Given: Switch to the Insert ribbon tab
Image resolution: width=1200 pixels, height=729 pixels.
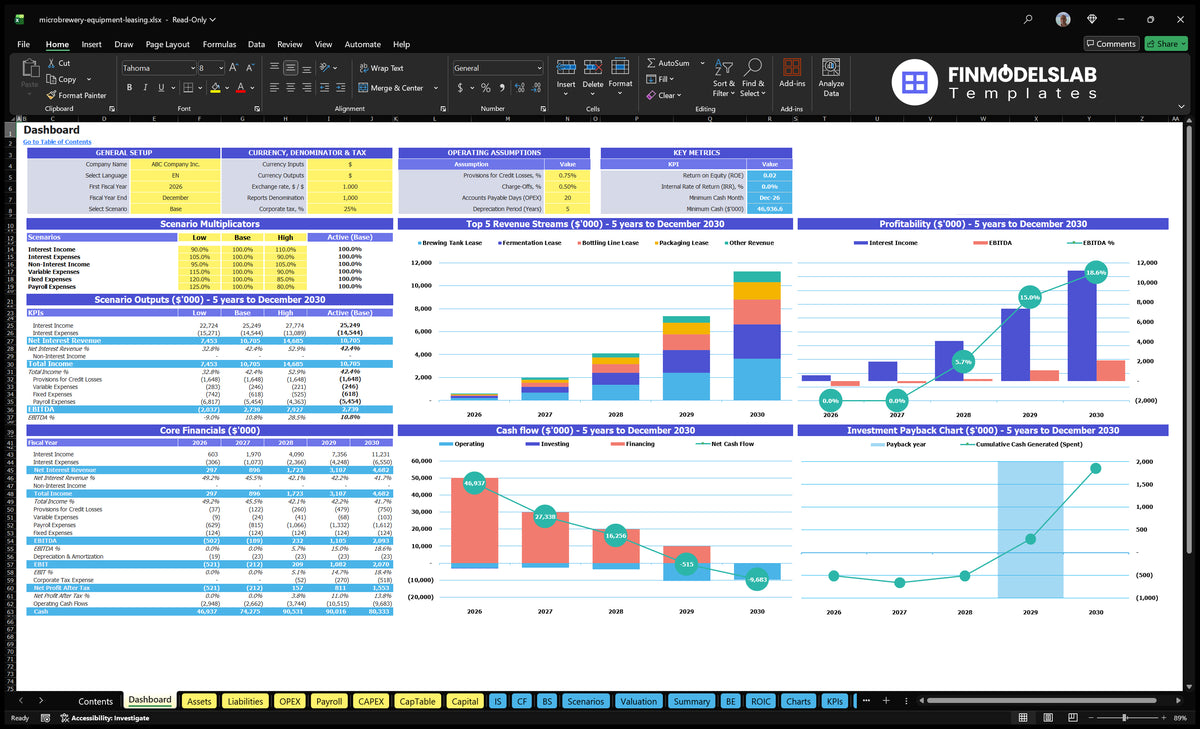Looking at the screenshot, I should 91,44.
